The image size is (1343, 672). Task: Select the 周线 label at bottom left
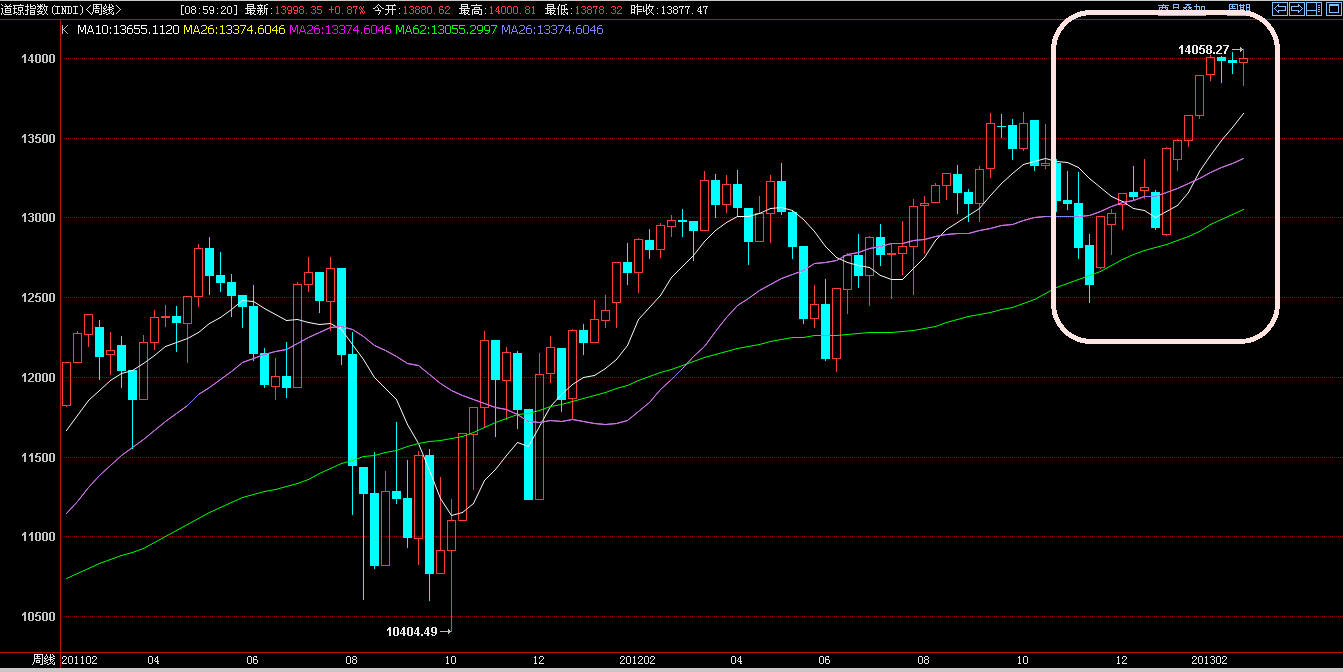pos(43,661)
